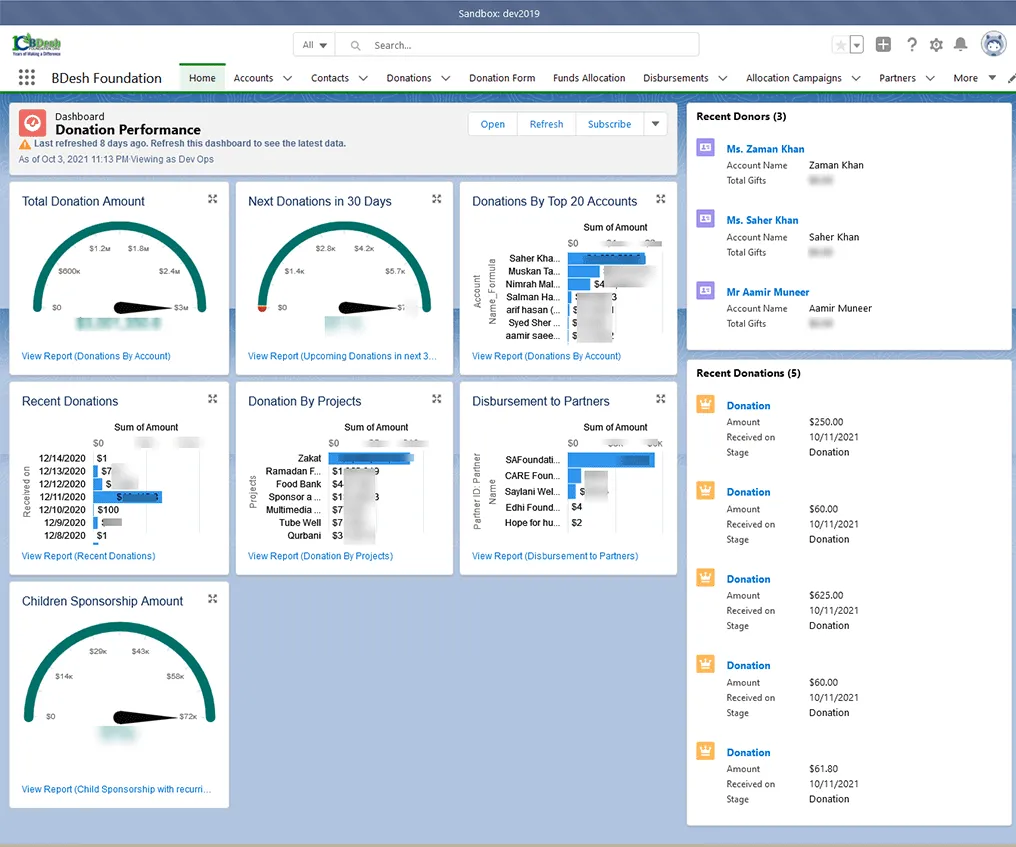
Task: Click the Zakat bar in Donation By Projects
Action: click(x=371, y=458)
